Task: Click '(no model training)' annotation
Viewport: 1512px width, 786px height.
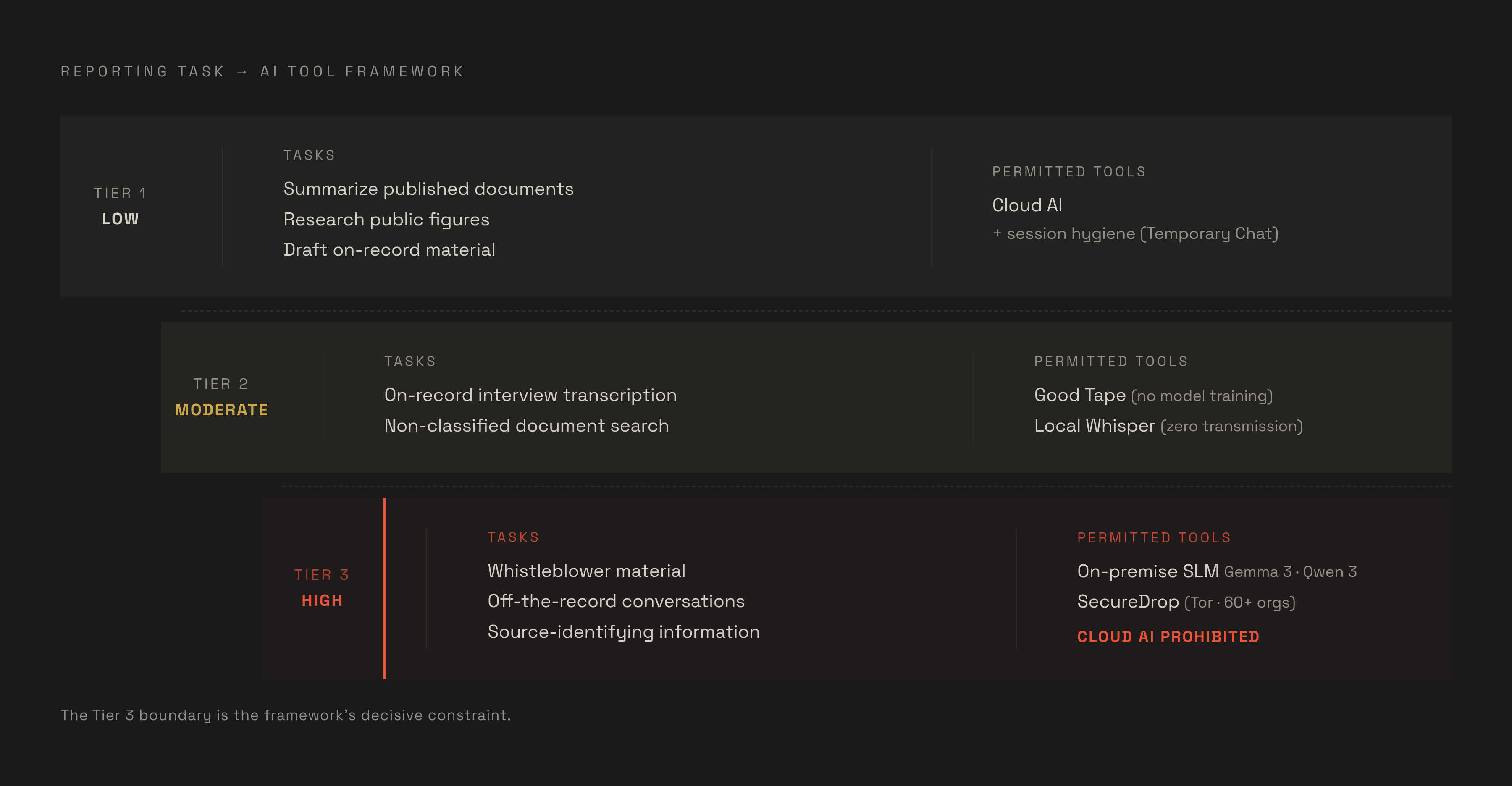Action: click(x=1202, y=396)
